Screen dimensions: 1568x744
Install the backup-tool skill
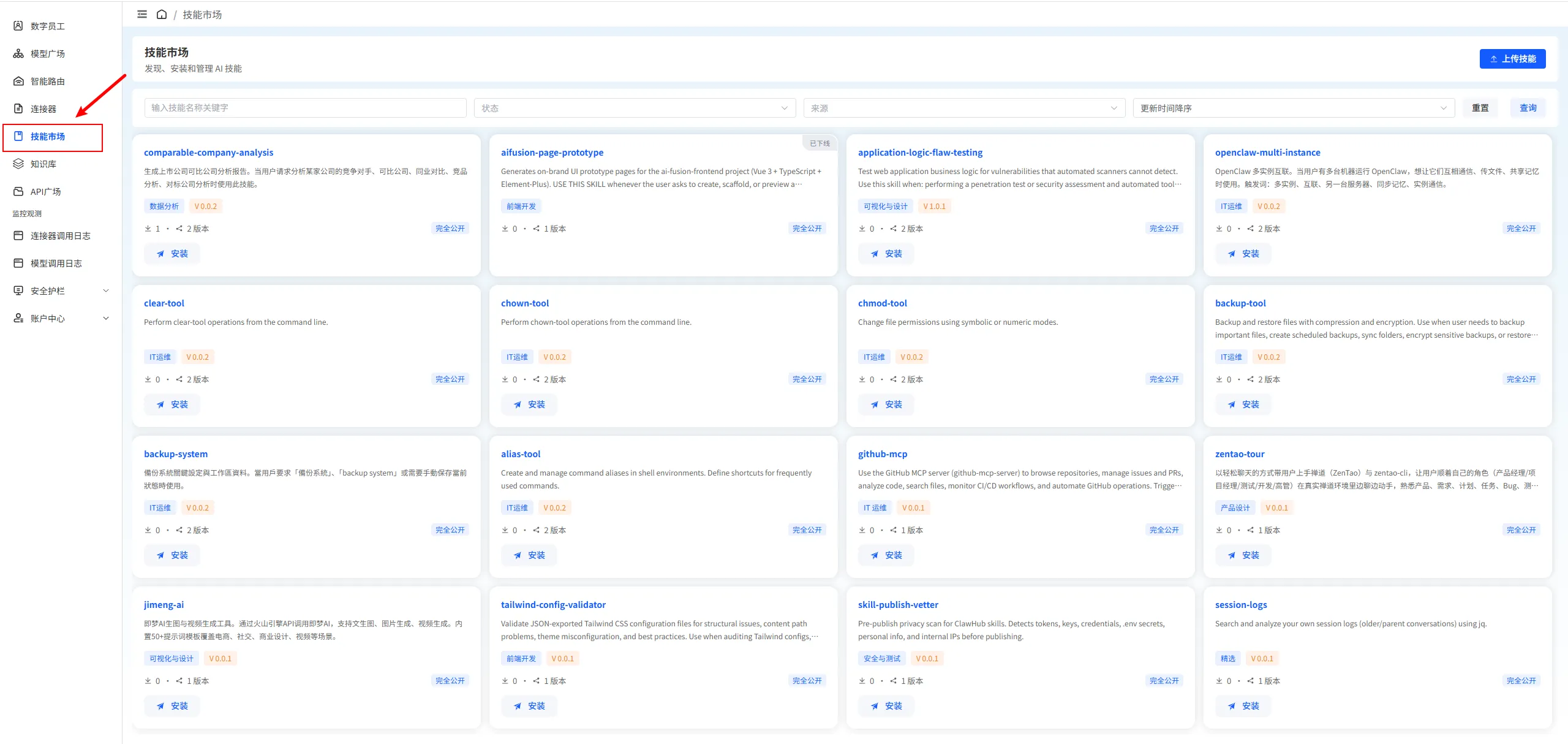coord(1243,404)
